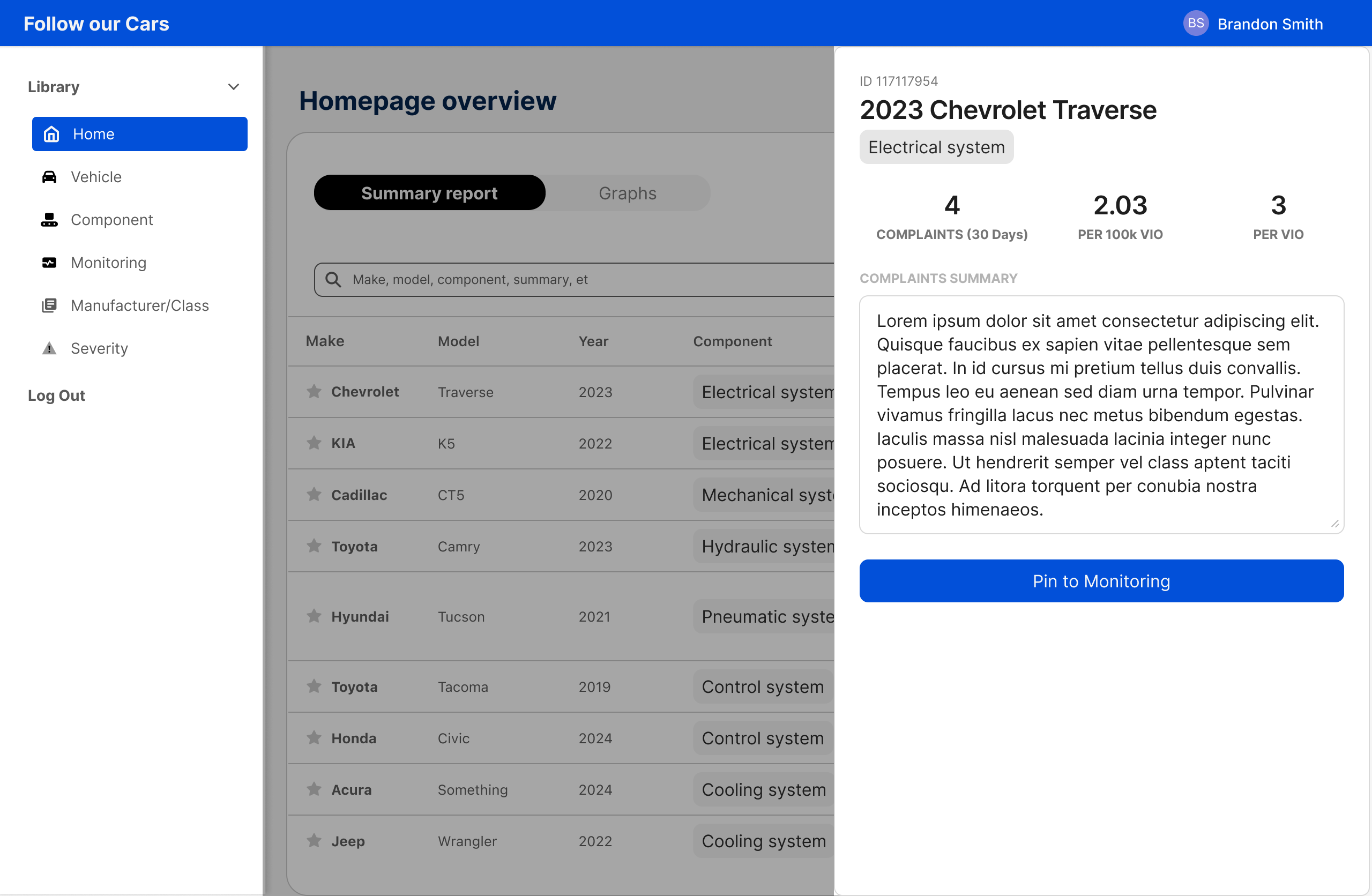Star the KIA K5 row

tap(314, 443)
